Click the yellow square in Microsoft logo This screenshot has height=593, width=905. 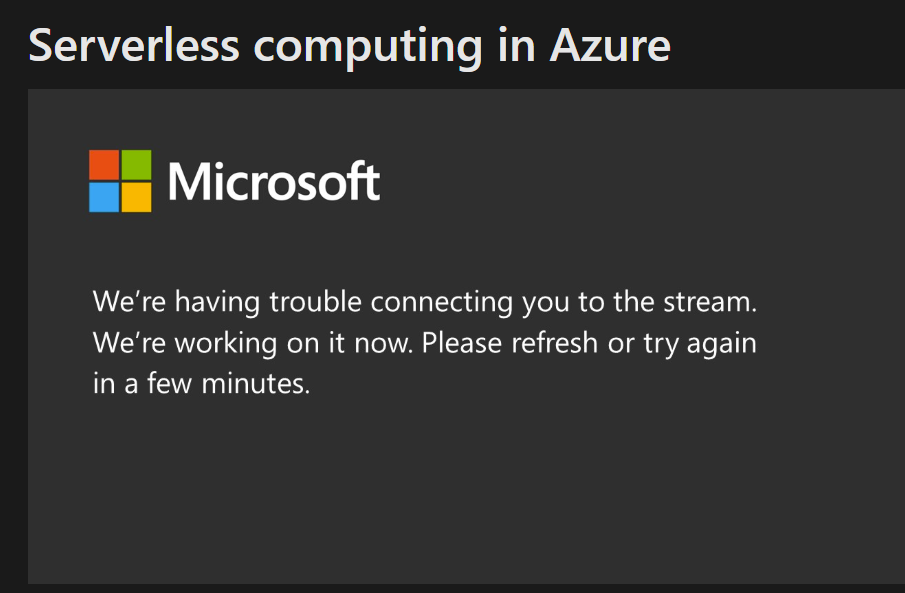tap(136, 197)
